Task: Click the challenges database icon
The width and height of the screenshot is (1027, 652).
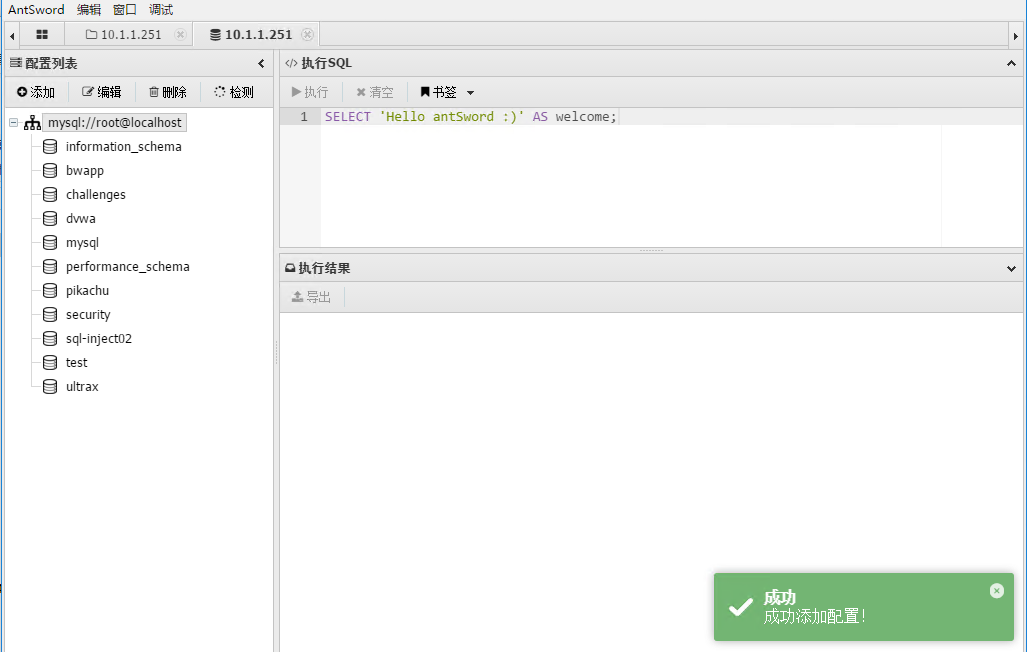Action: point(50,195)
